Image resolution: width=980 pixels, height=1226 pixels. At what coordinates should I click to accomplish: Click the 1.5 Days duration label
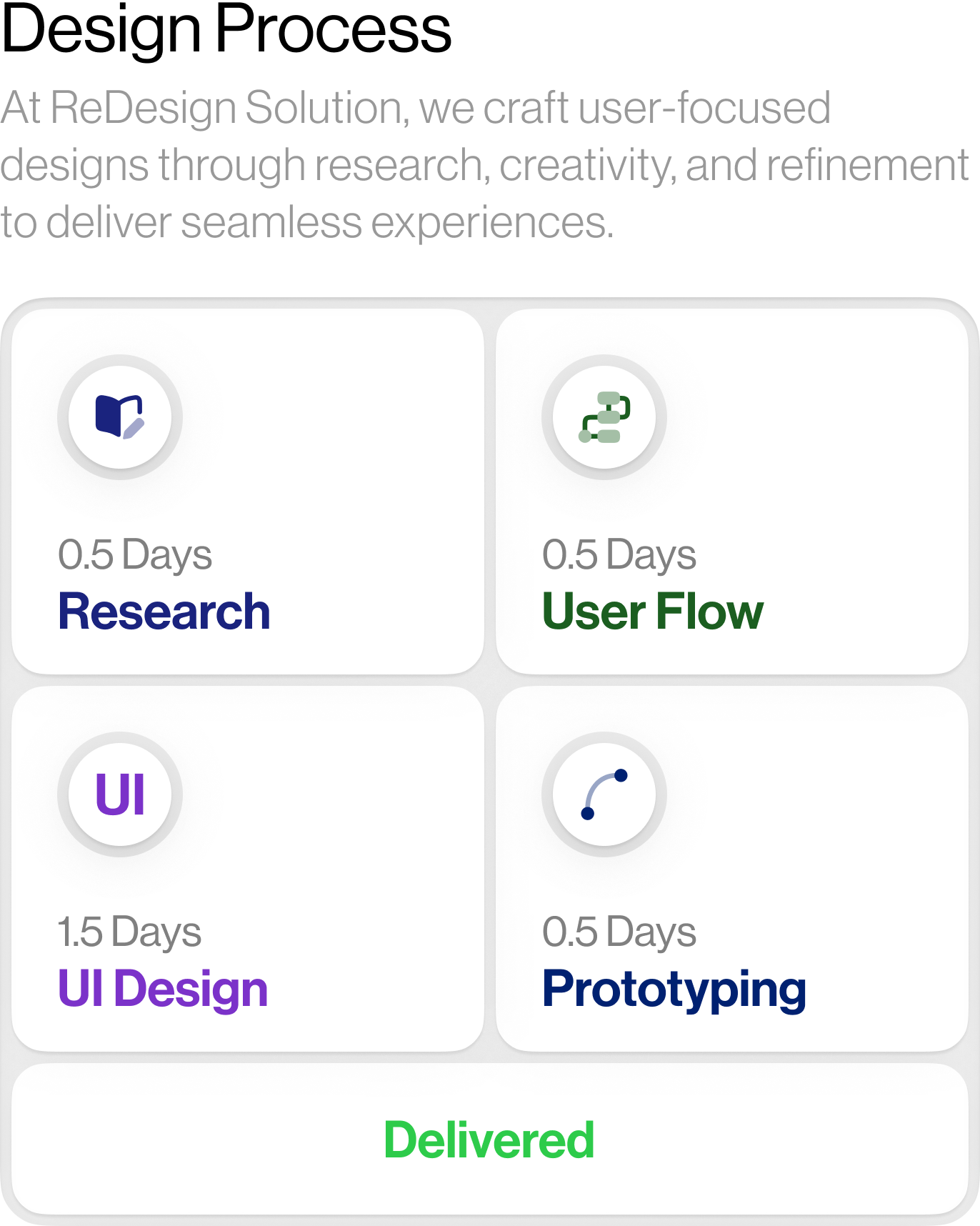[x=129, y=932]
